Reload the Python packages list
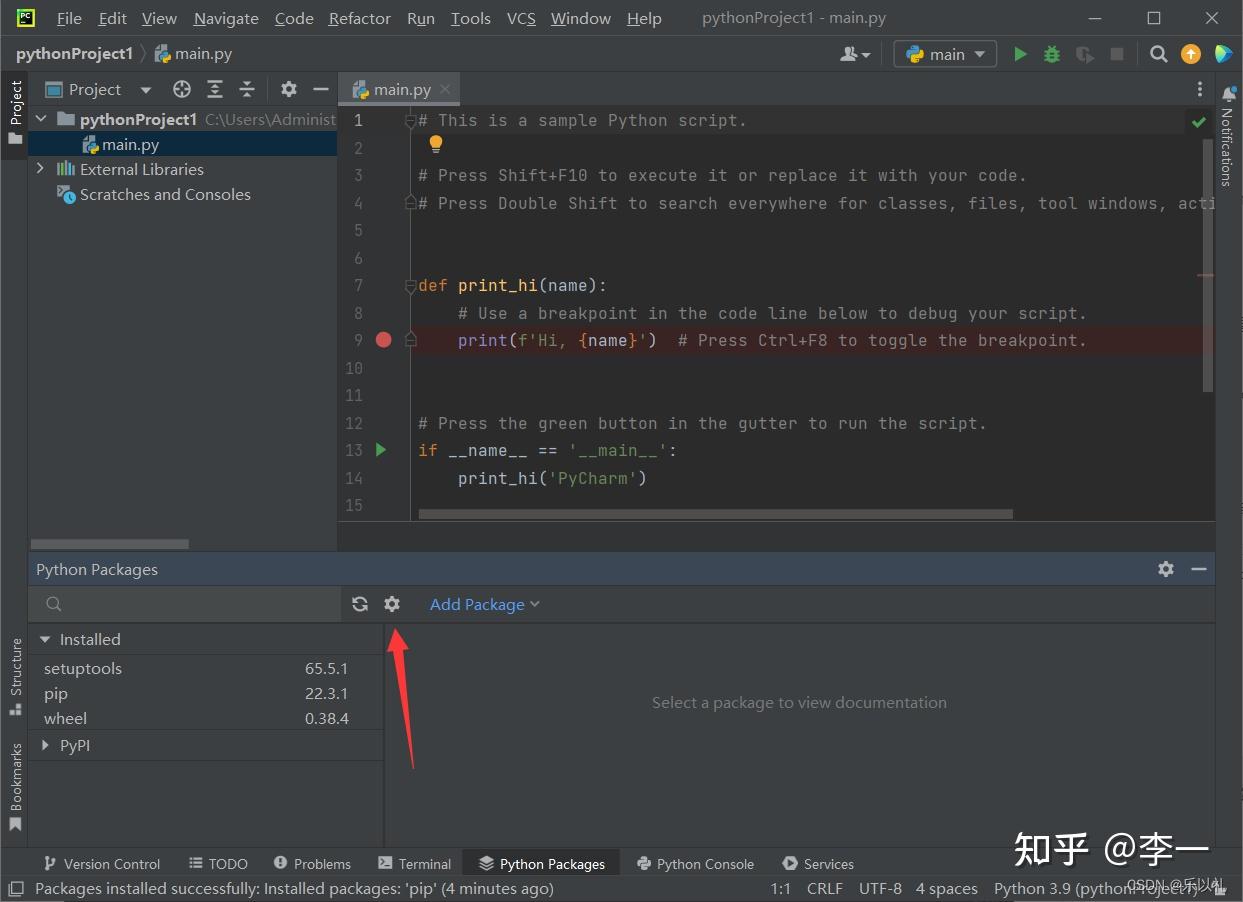1243x902 pixels. (360, 604)
